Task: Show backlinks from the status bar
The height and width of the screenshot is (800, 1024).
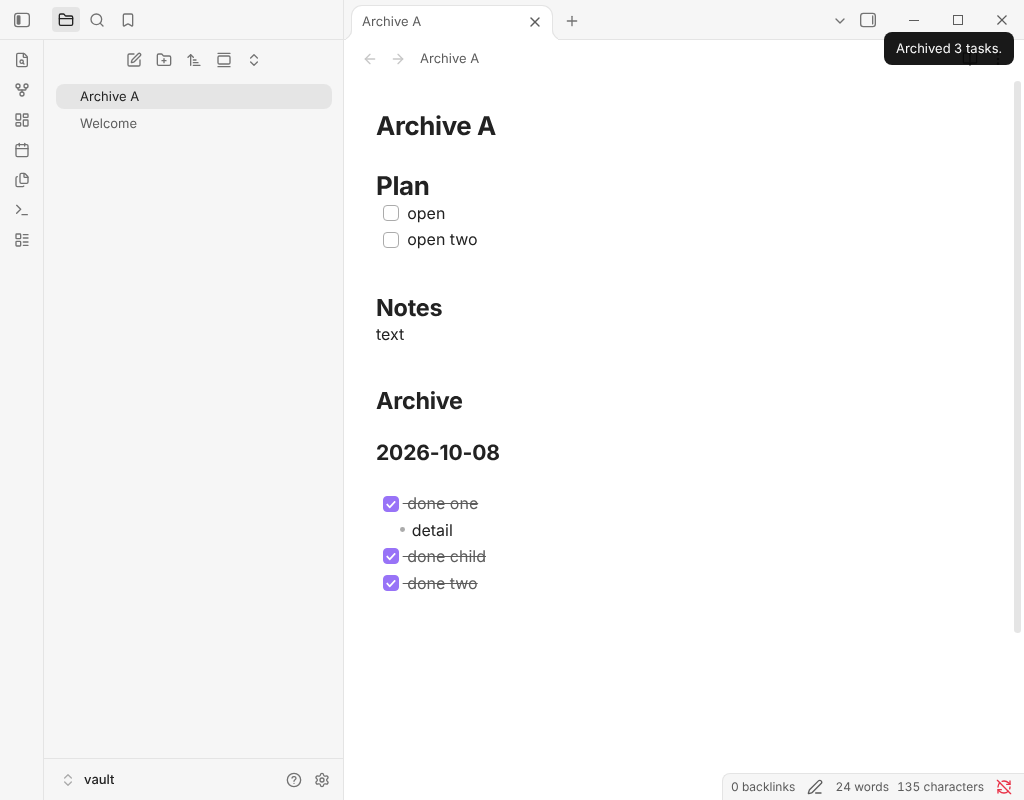Action: (x=763, y=787)
